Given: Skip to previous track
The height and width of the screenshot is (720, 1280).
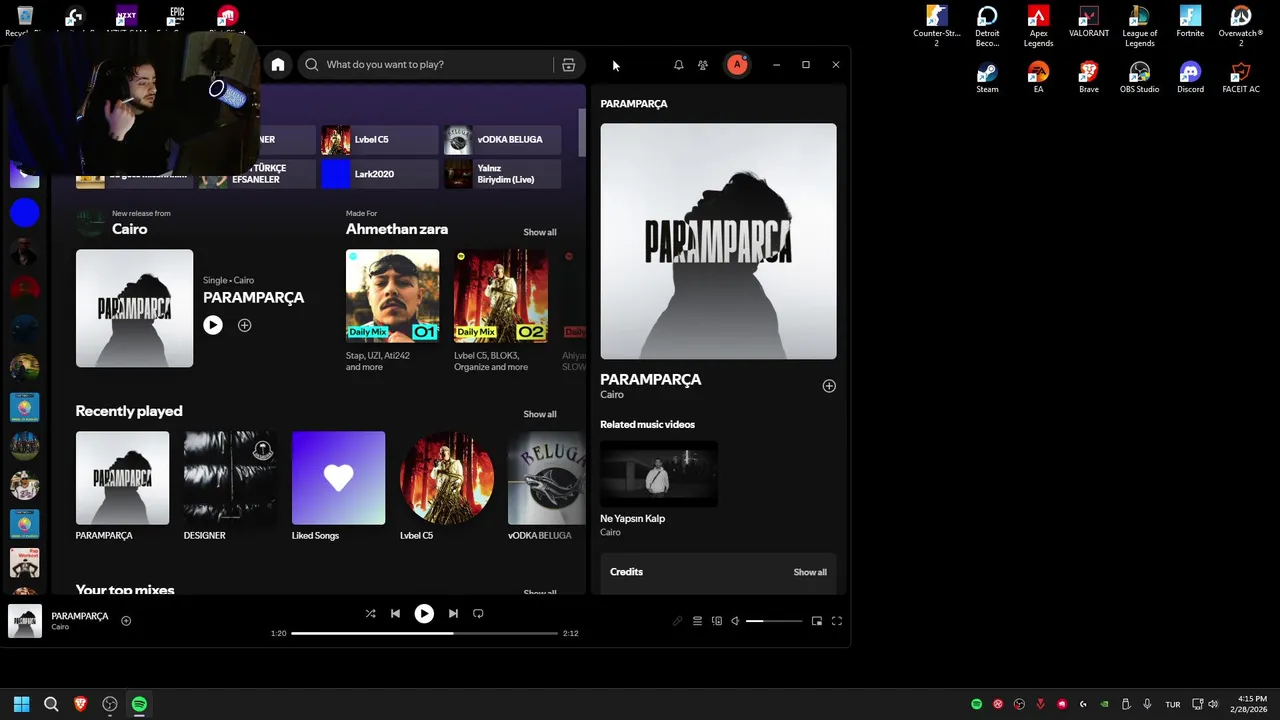Looking at the screenshot, I should (395, 613).
